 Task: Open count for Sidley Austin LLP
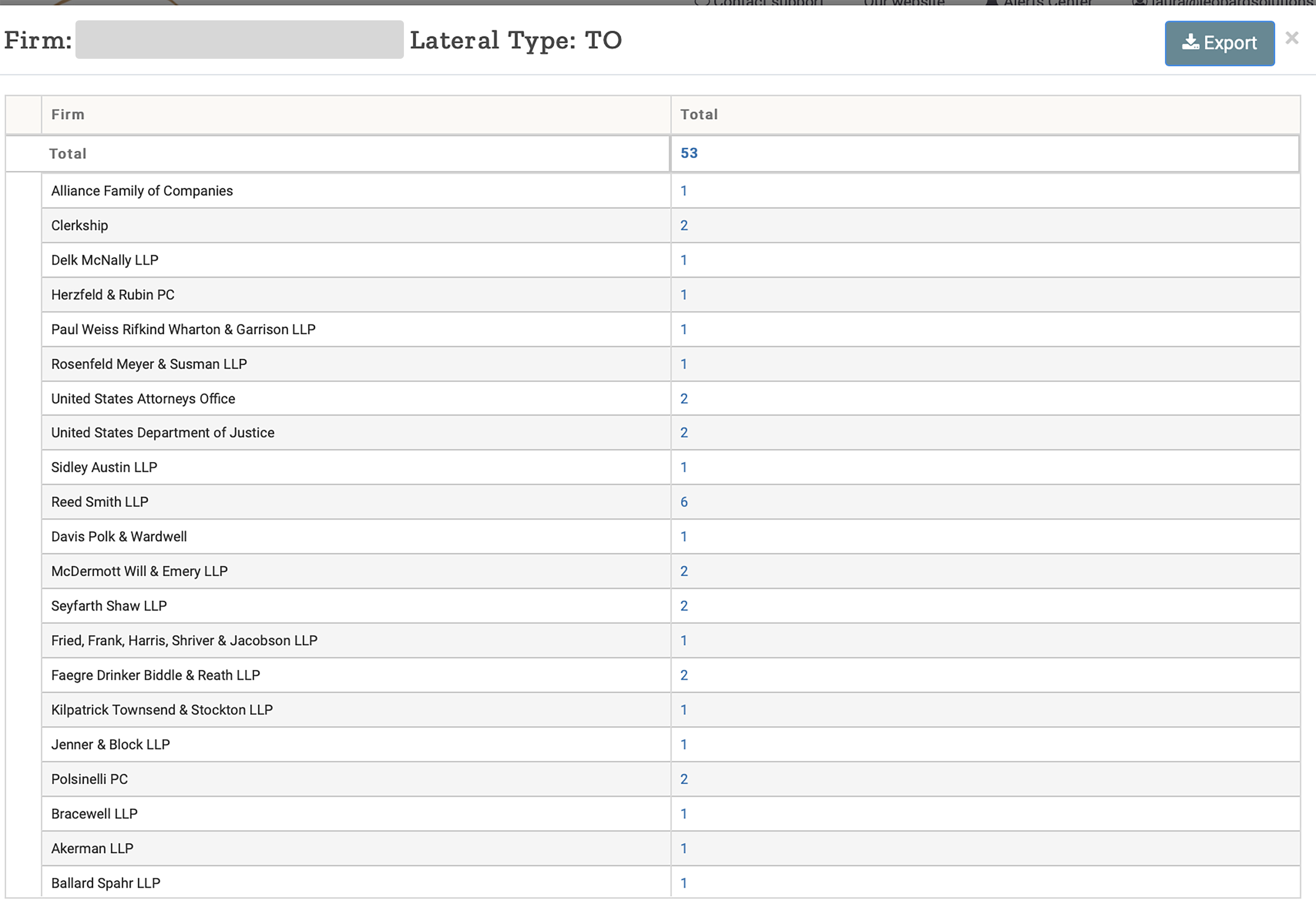[x=684, y=467]
